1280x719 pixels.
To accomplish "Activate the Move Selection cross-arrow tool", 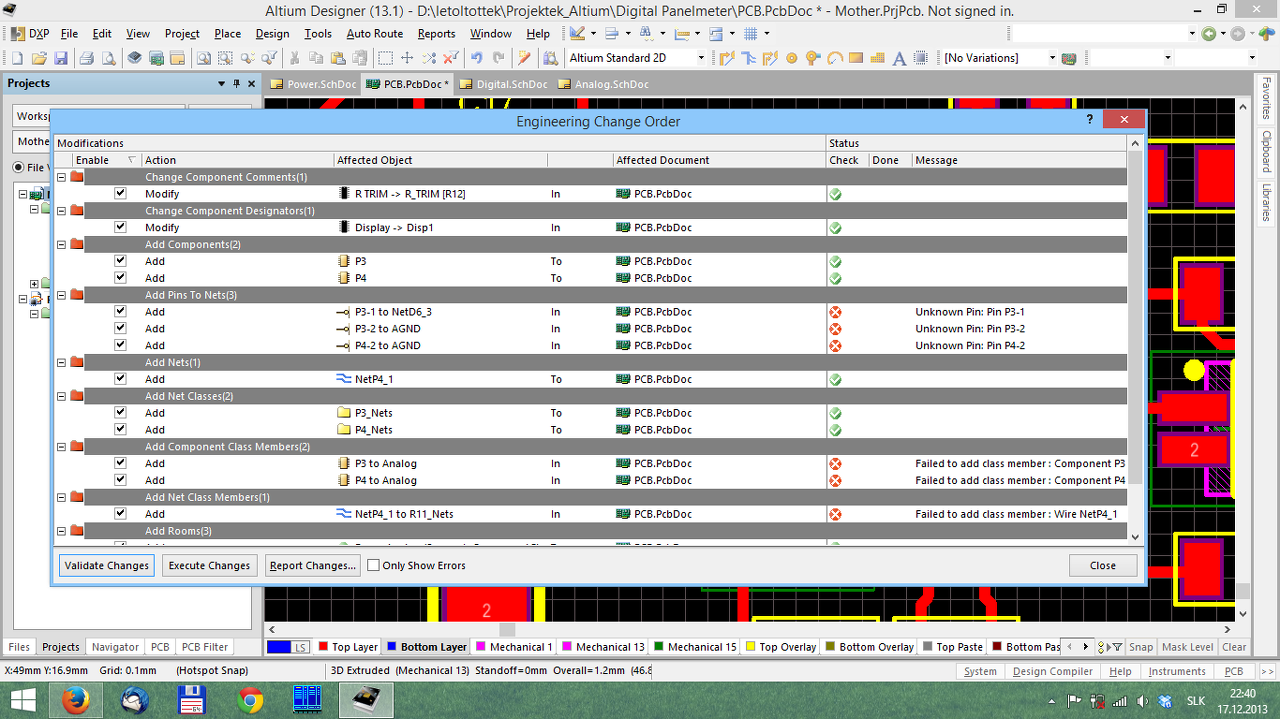I will tap(407, 58).
